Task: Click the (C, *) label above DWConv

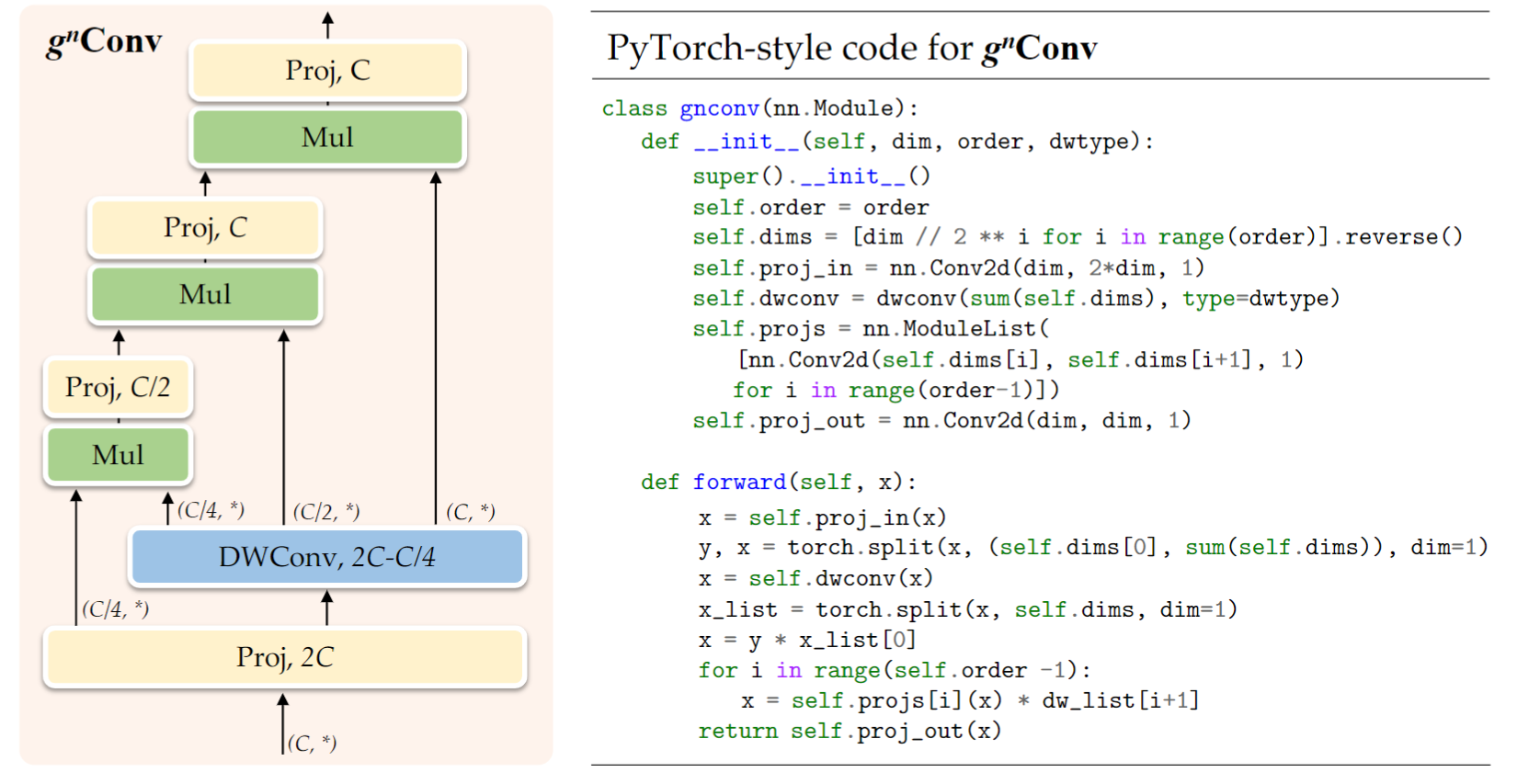Action: 471,511
